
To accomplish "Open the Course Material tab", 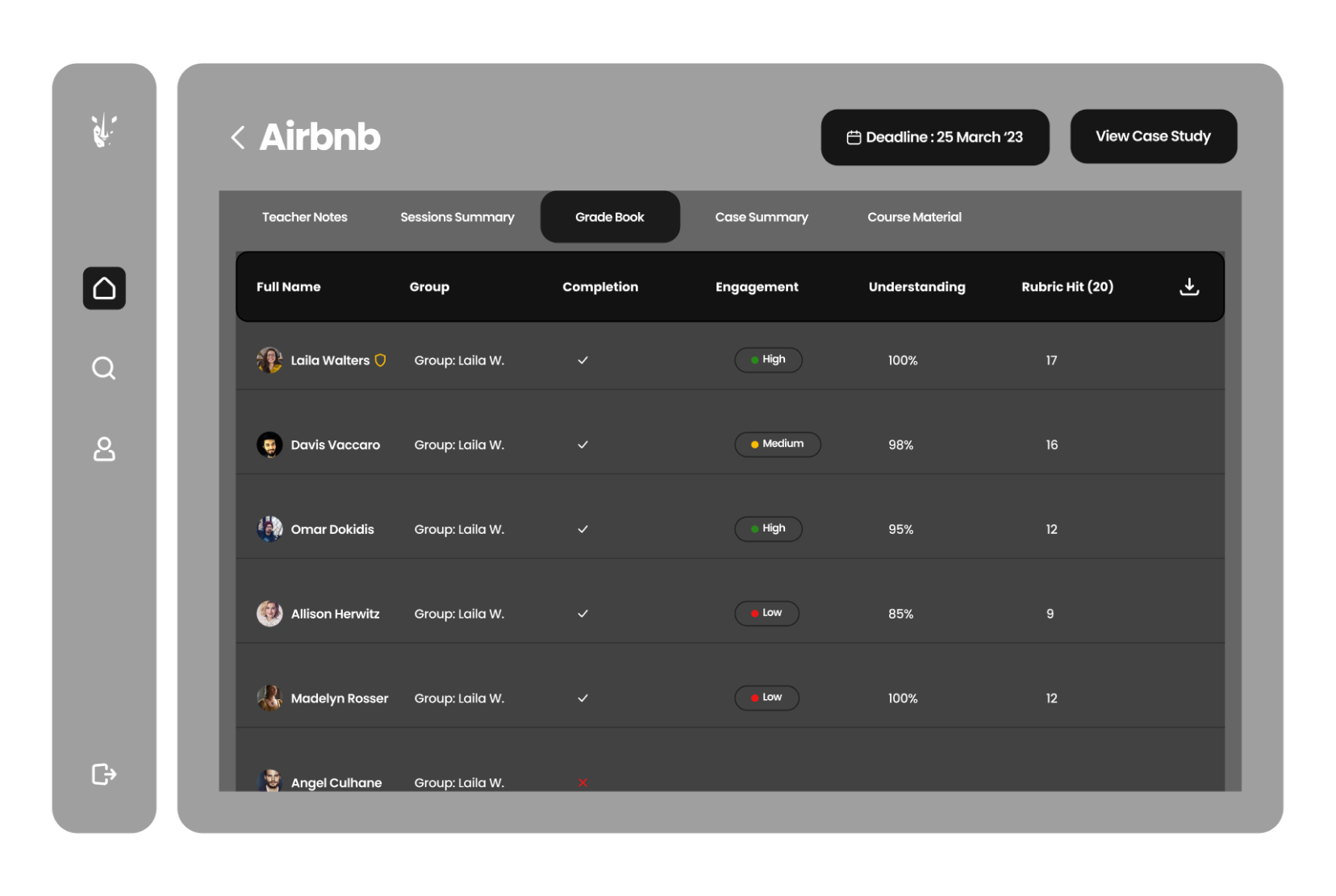I will pyautogui.click(x=914, y=216).
